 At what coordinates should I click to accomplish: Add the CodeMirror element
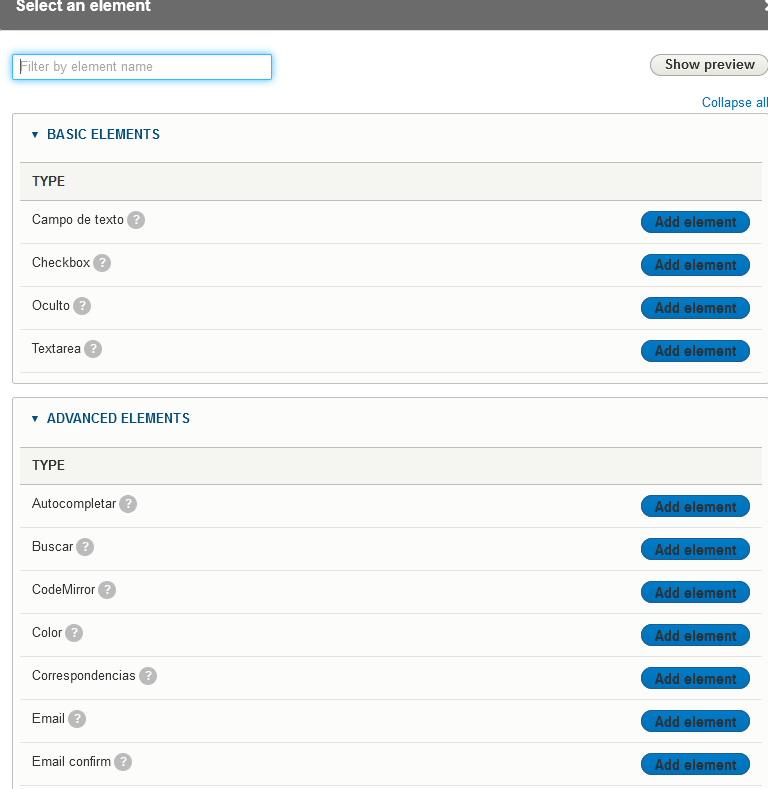point(695,592)
